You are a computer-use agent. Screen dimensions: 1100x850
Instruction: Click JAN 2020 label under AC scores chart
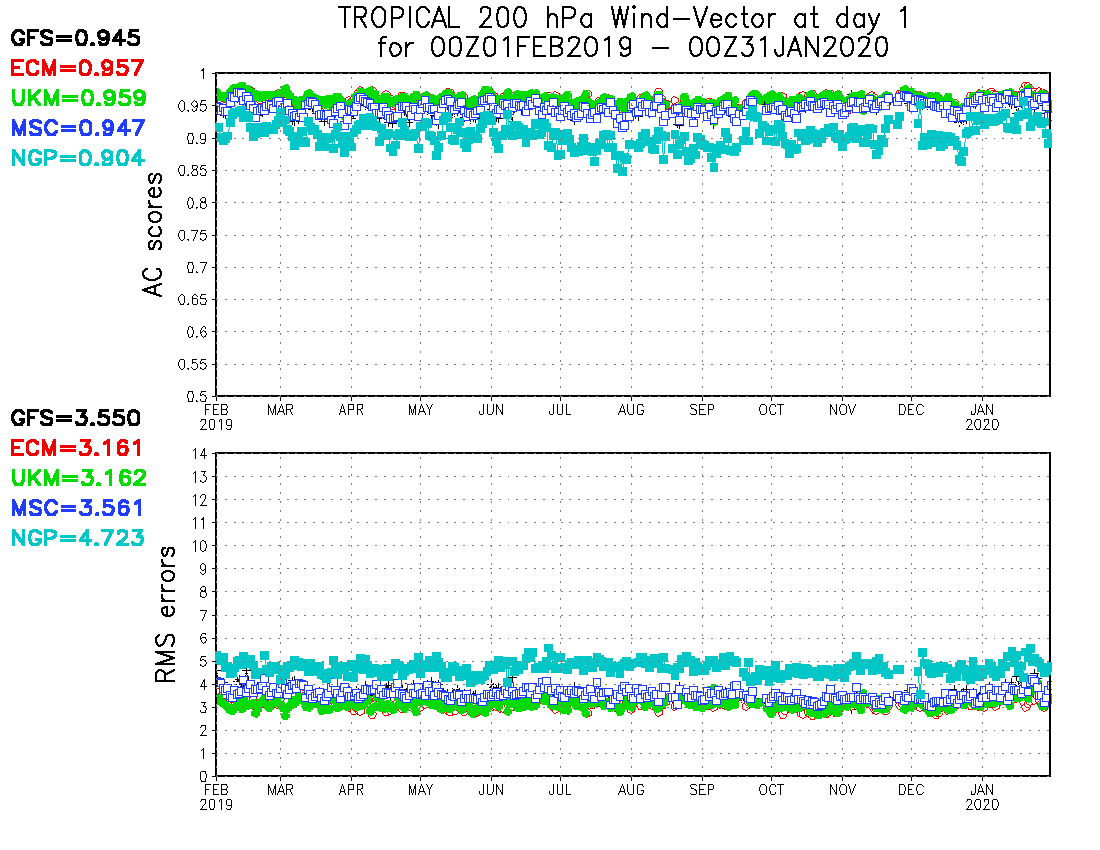982,417
